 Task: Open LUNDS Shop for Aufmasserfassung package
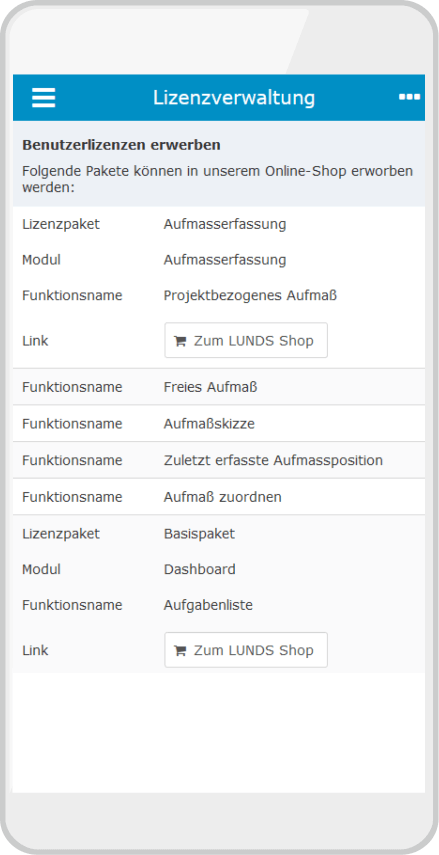(x=246, y=340)
